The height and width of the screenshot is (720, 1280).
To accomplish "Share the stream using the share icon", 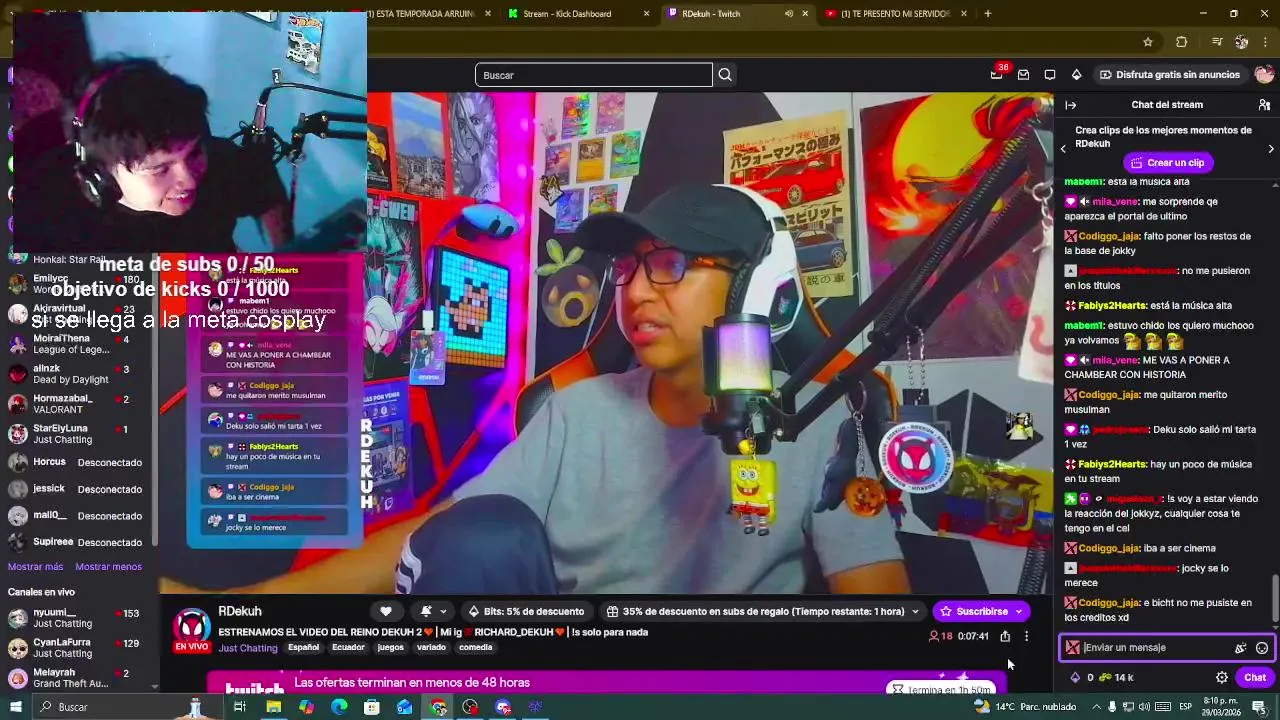I will pos(1005,636).
